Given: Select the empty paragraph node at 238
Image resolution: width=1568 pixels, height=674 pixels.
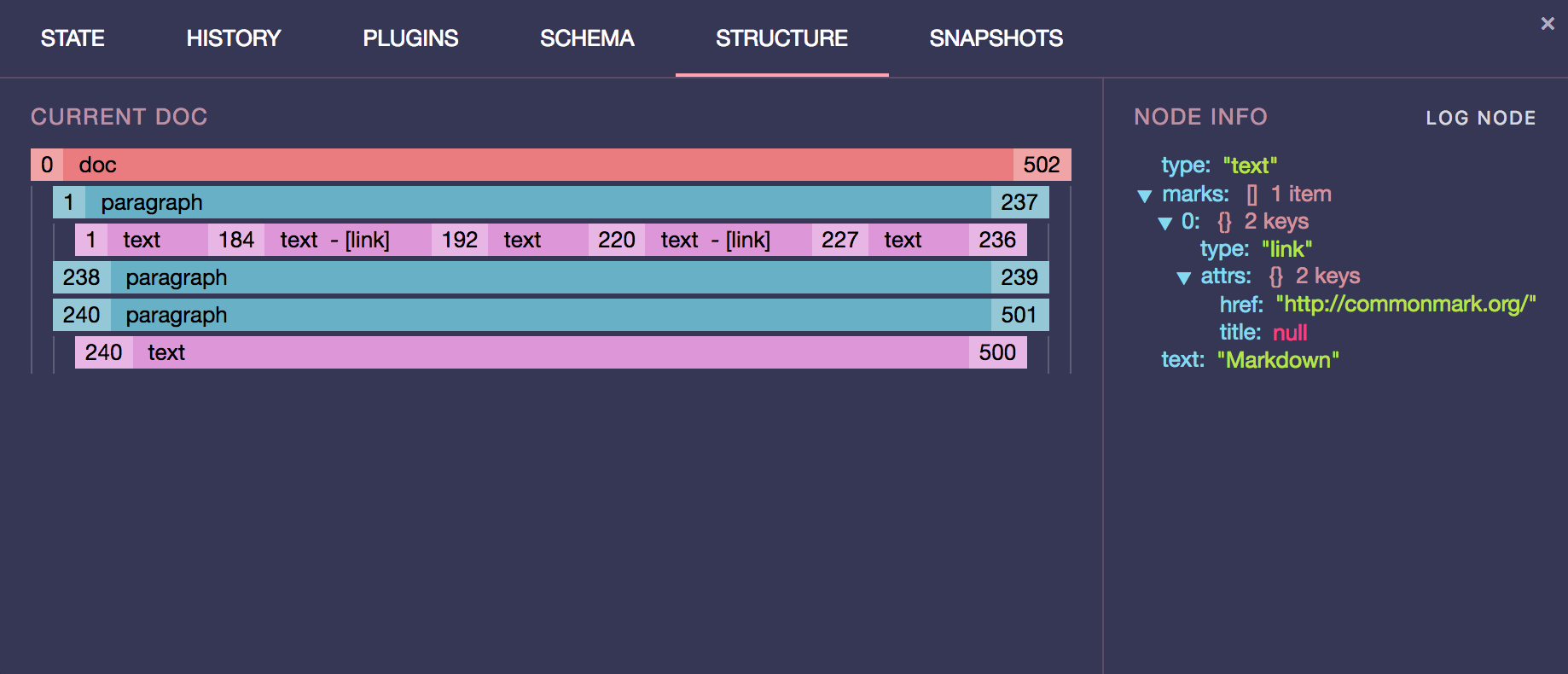Looking at the screenshot, I should (551, 277).
